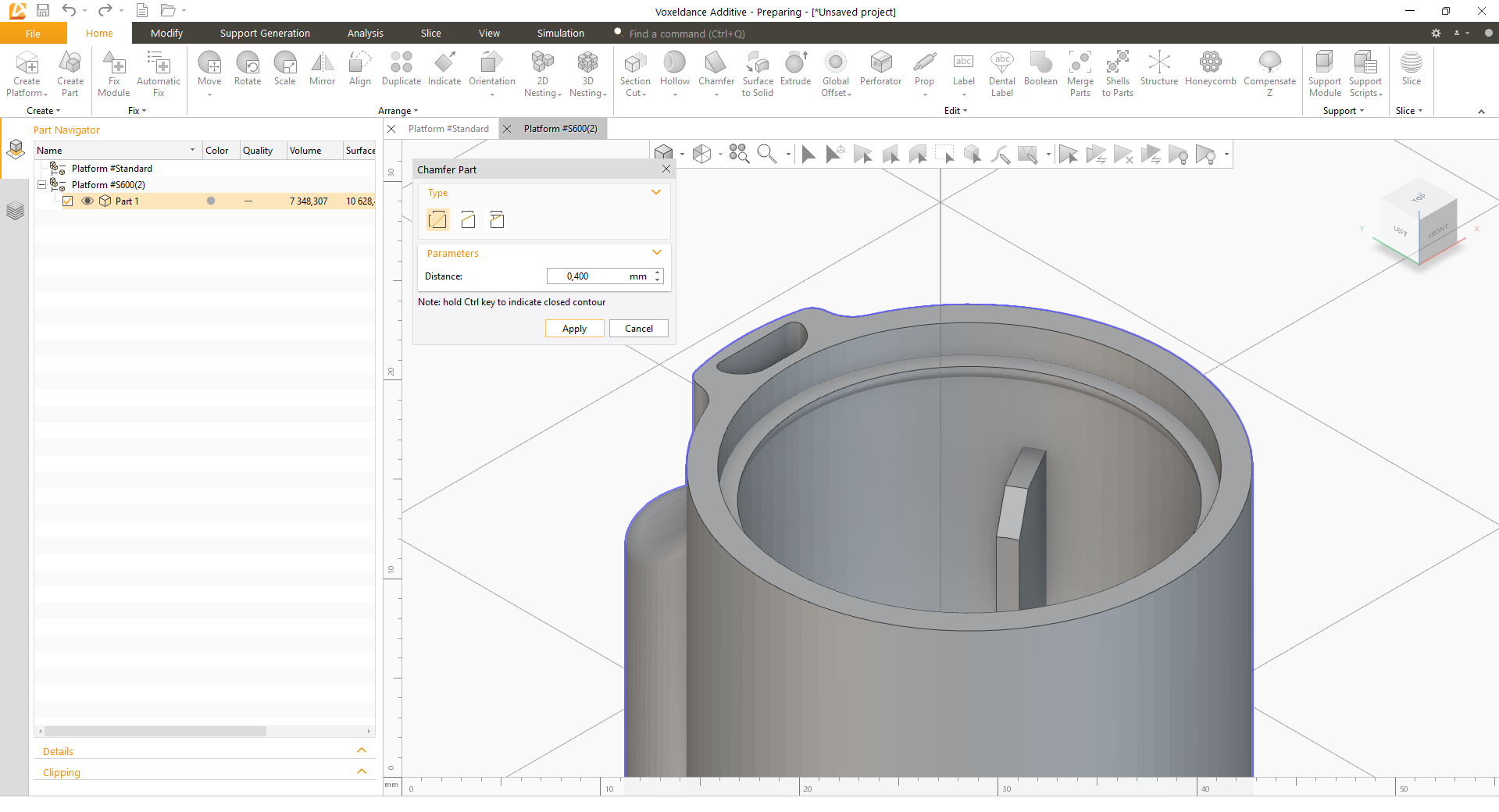1499x812 pixels.
Task: Collapse Platform #S600(2) tree node
Action: coord(42,185)
